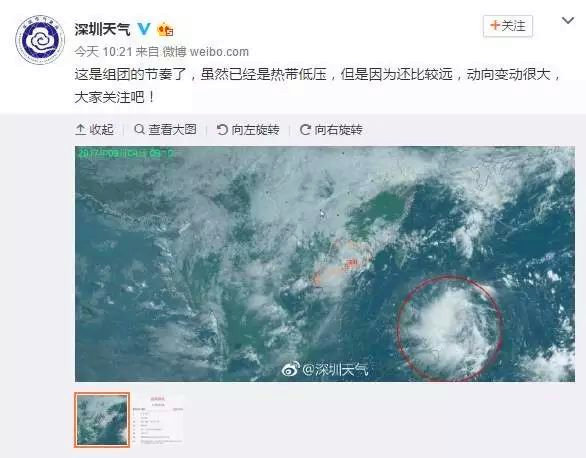View the large image via 查看大图
The height and width of the screenshot is (458, 586).
click(x=165, y=130)
